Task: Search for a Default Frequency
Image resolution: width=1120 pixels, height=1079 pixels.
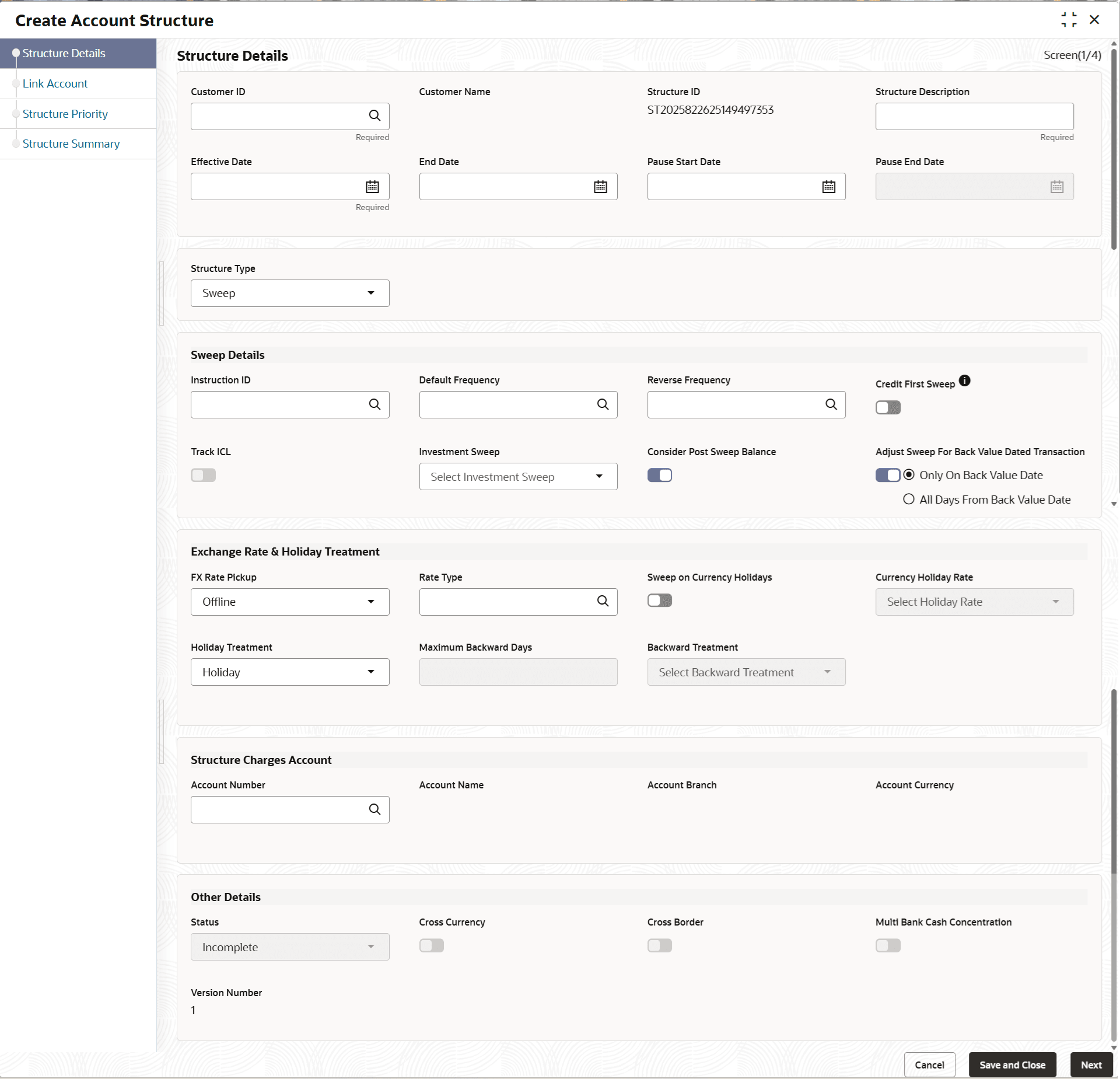Action: click(603, 404)
